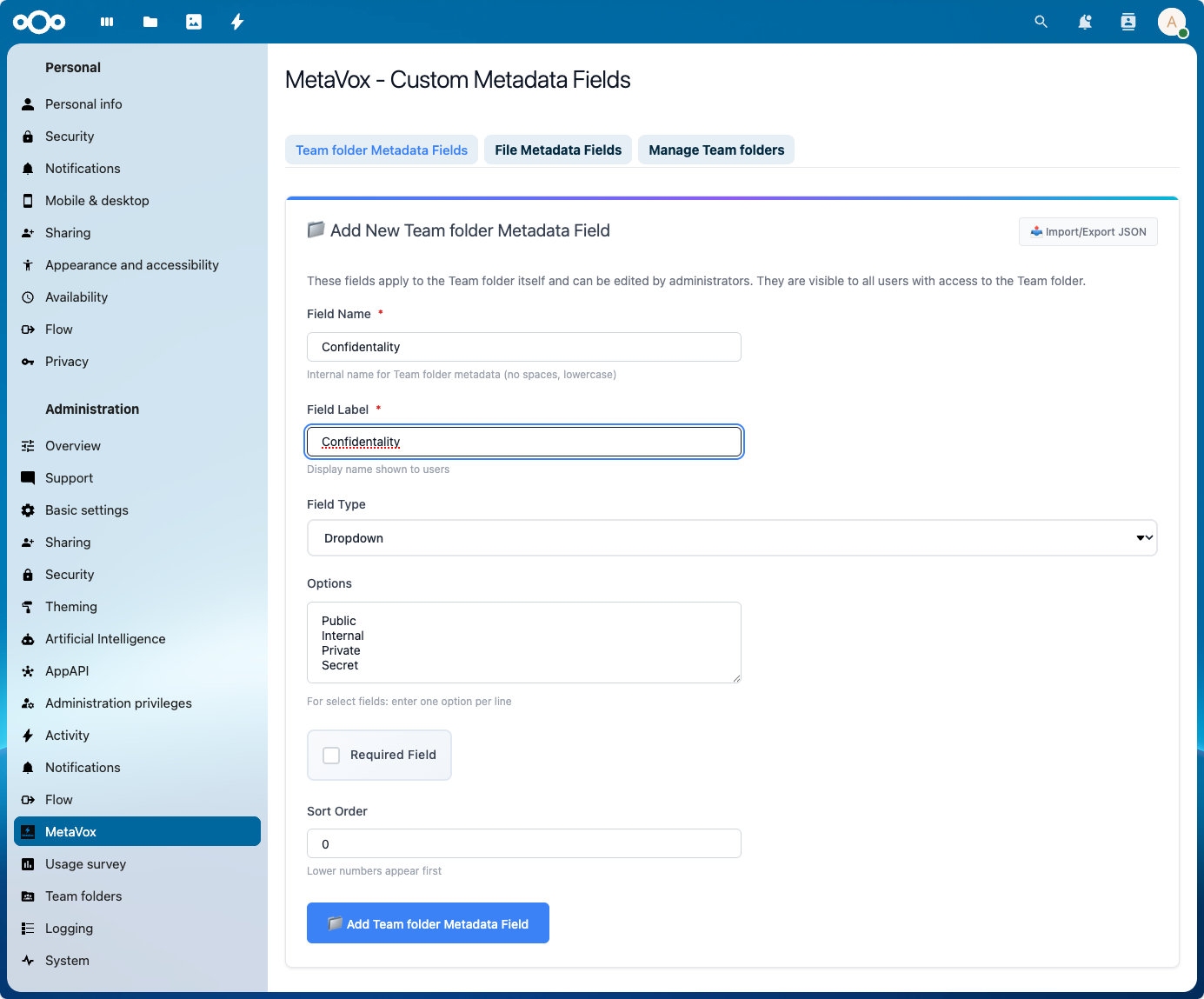Click the Logging list icon
1204x999 pixels.
28,929
